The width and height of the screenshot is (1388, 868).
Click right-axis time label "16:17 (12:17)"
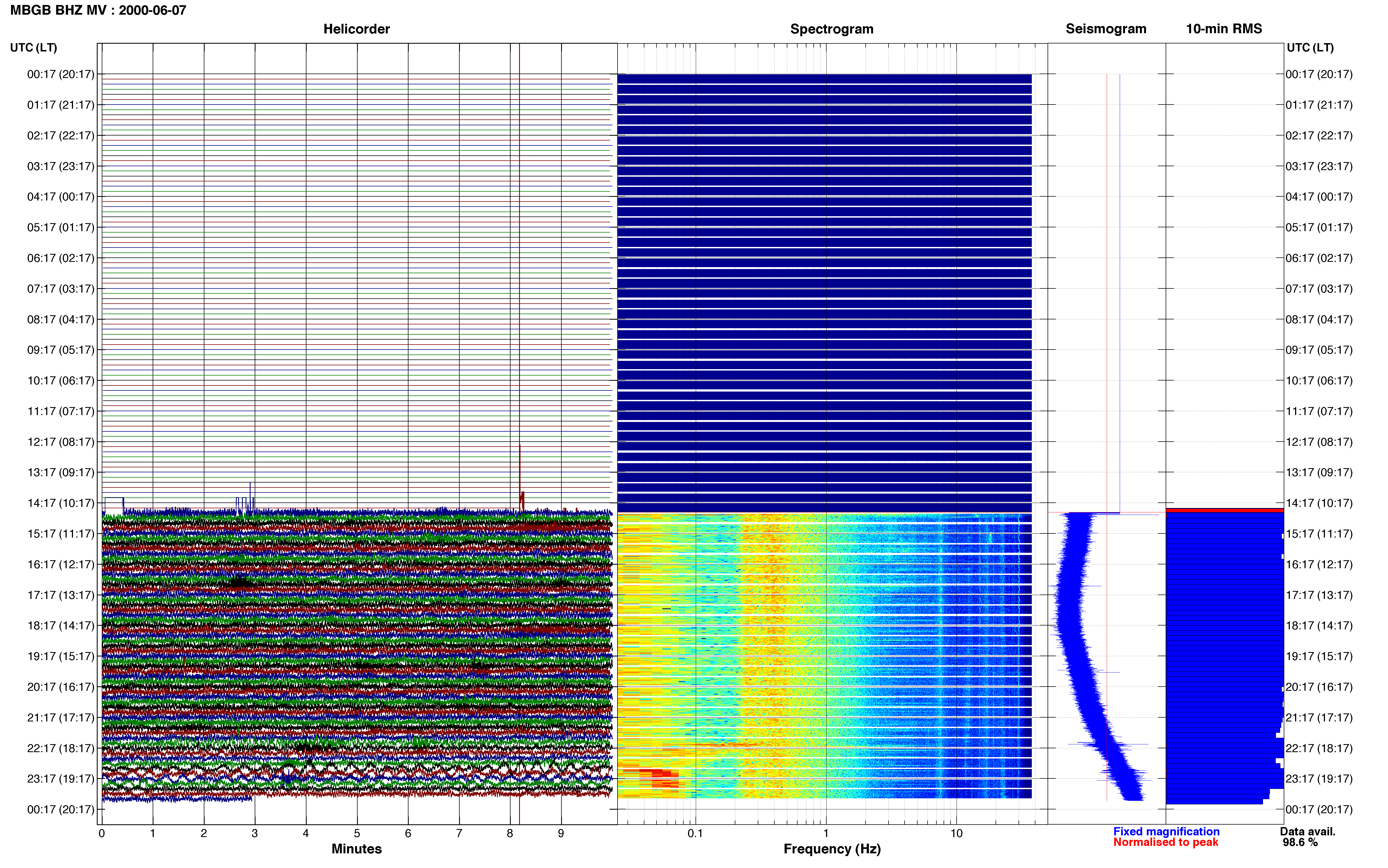click(x=1319, y=564)
